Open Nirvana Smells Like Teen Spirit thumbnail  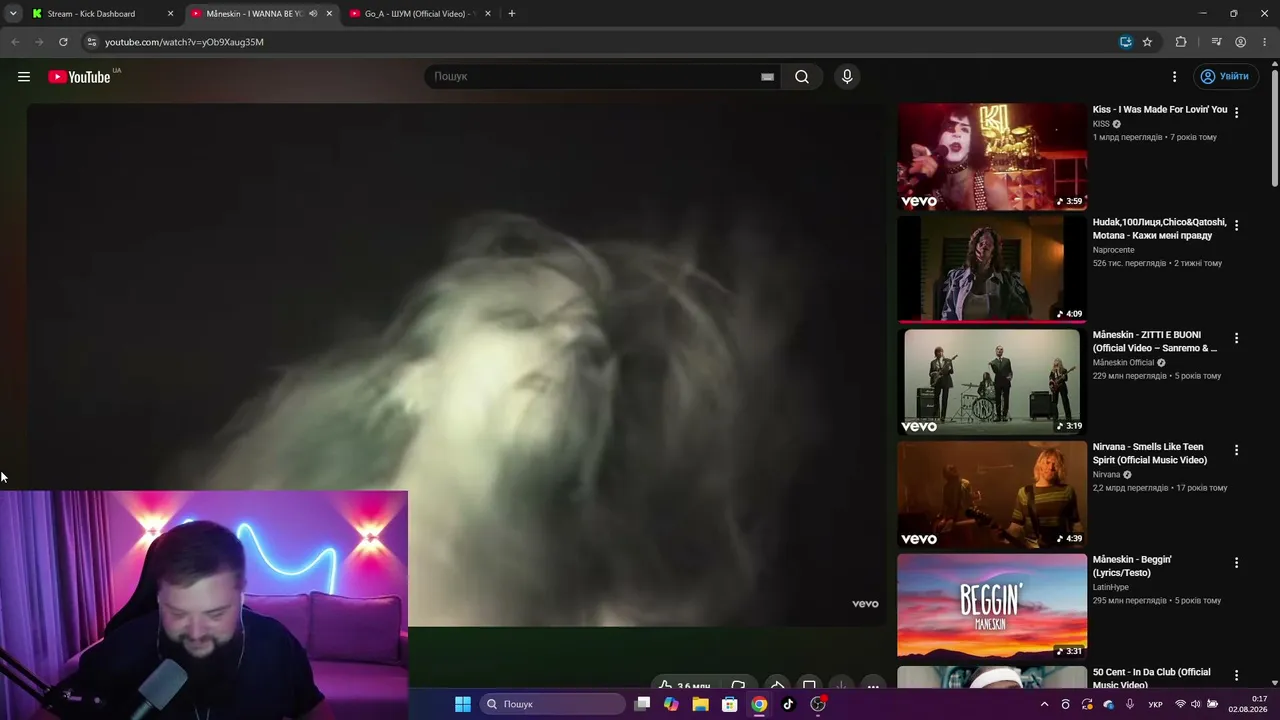pyautogui.click(x=992, y=494)
